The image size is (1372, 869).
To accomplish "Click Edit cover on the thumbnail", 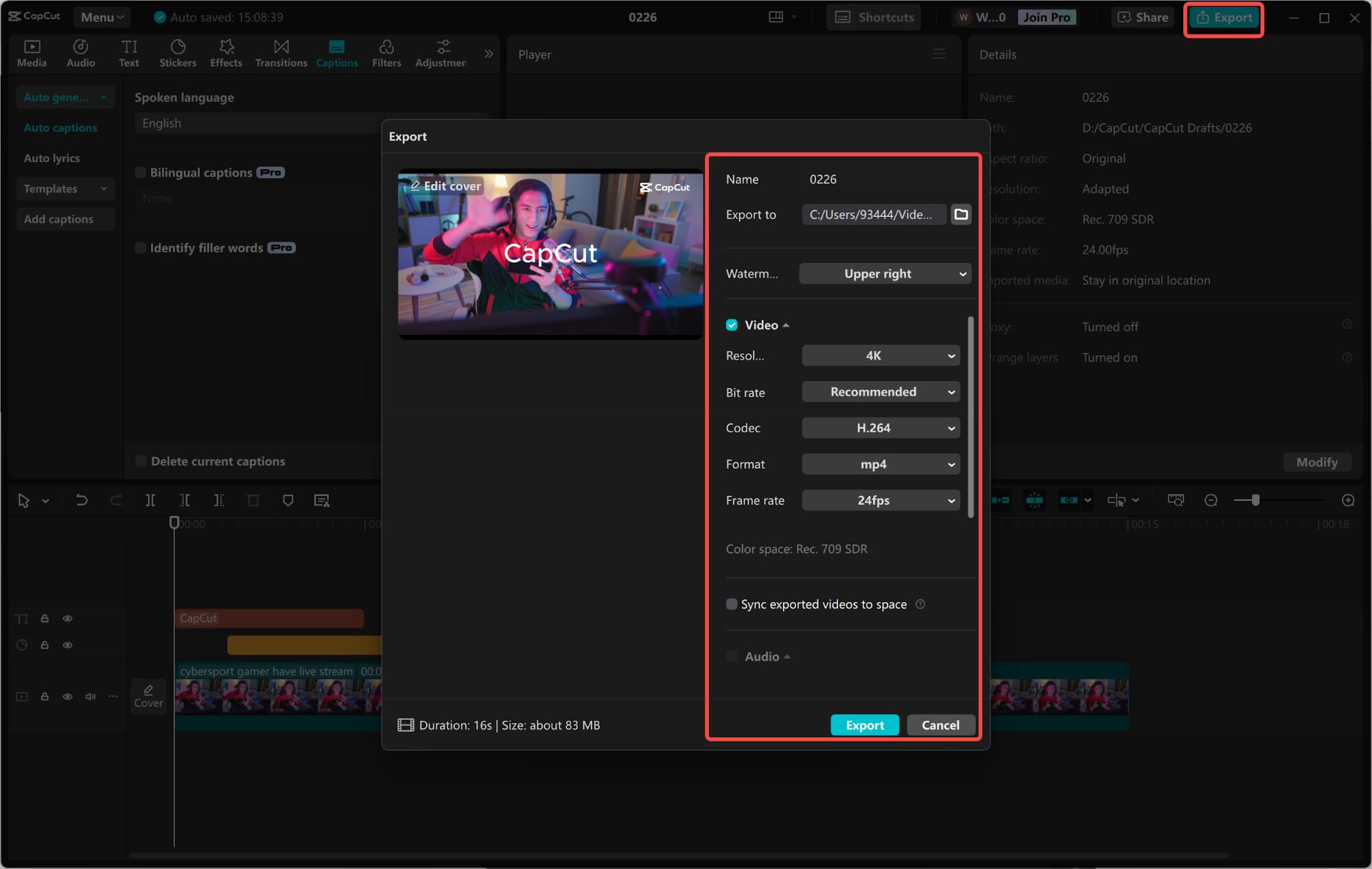I will [x=446, y=186].
